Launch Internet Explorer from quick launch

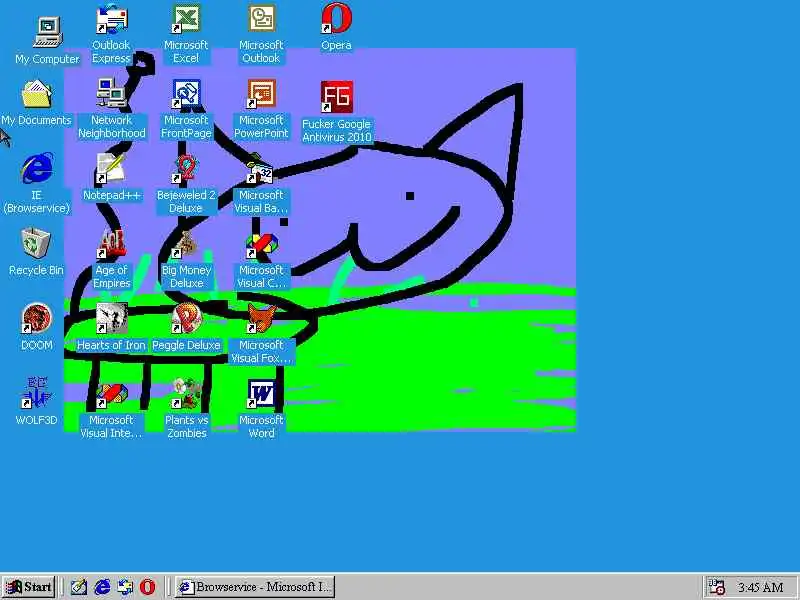tap(103, 587)
